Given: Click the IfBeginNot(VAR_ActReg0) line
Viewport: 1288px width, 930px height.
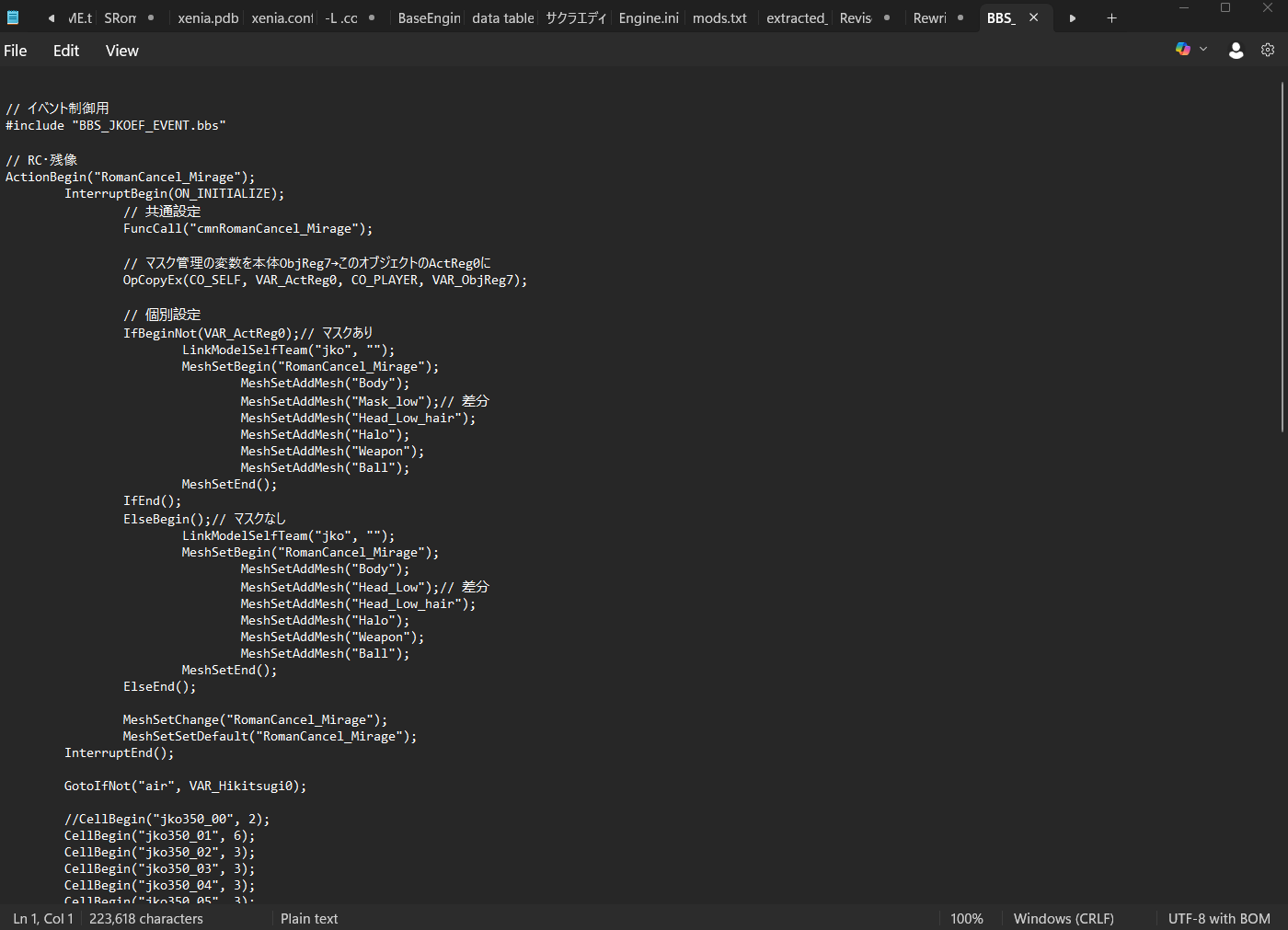Looking at the screenshot, I should [248, 333].
